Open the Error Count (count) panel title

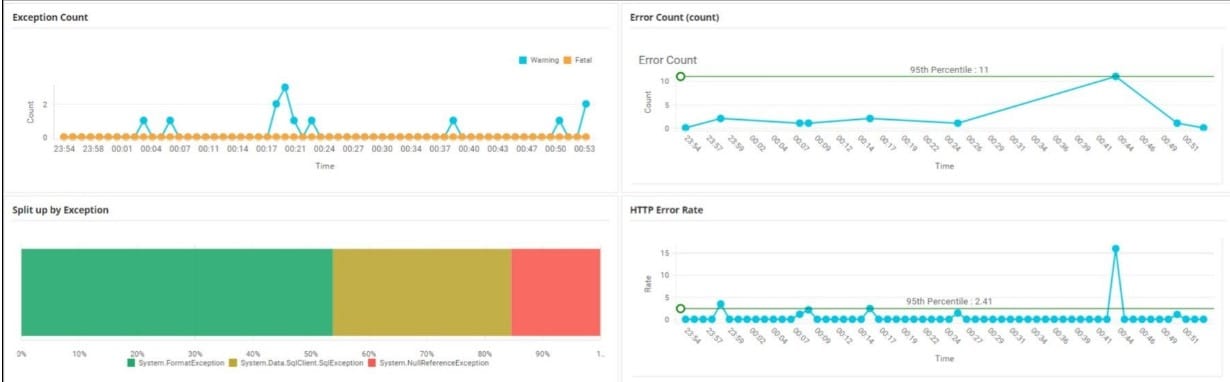[x=674, y=17]
